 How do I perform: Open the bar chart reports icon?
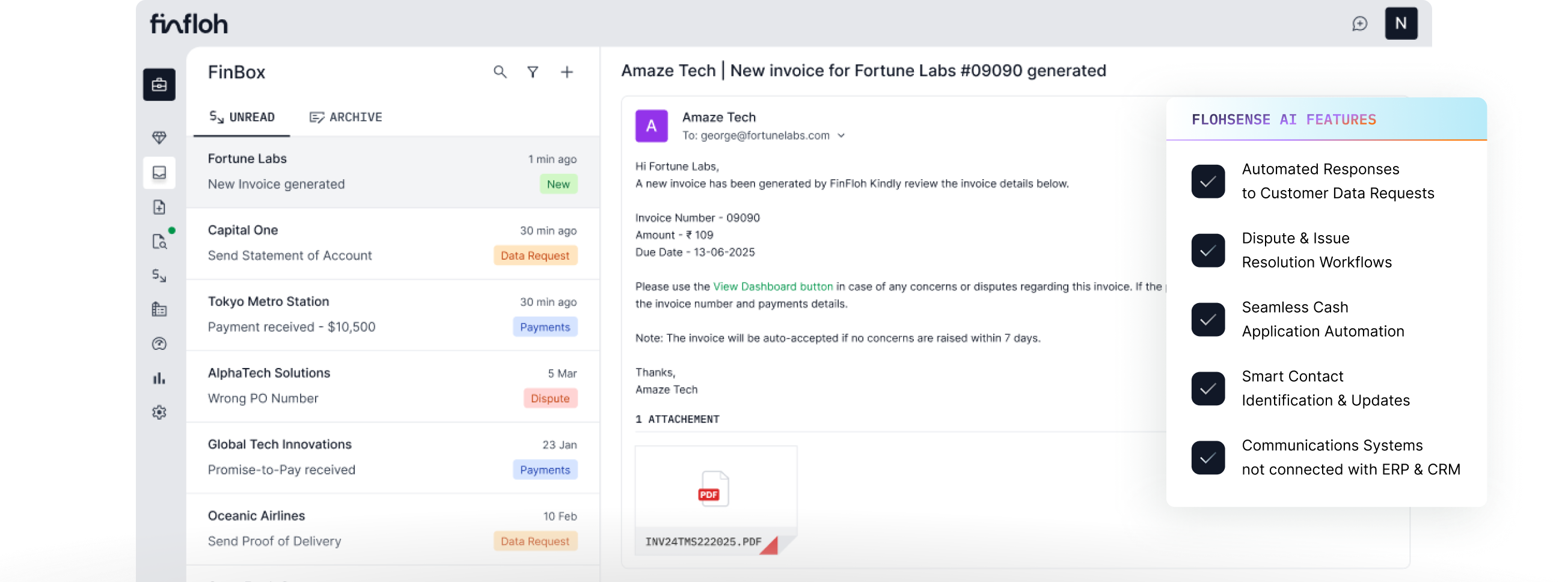tap(159, 379)
